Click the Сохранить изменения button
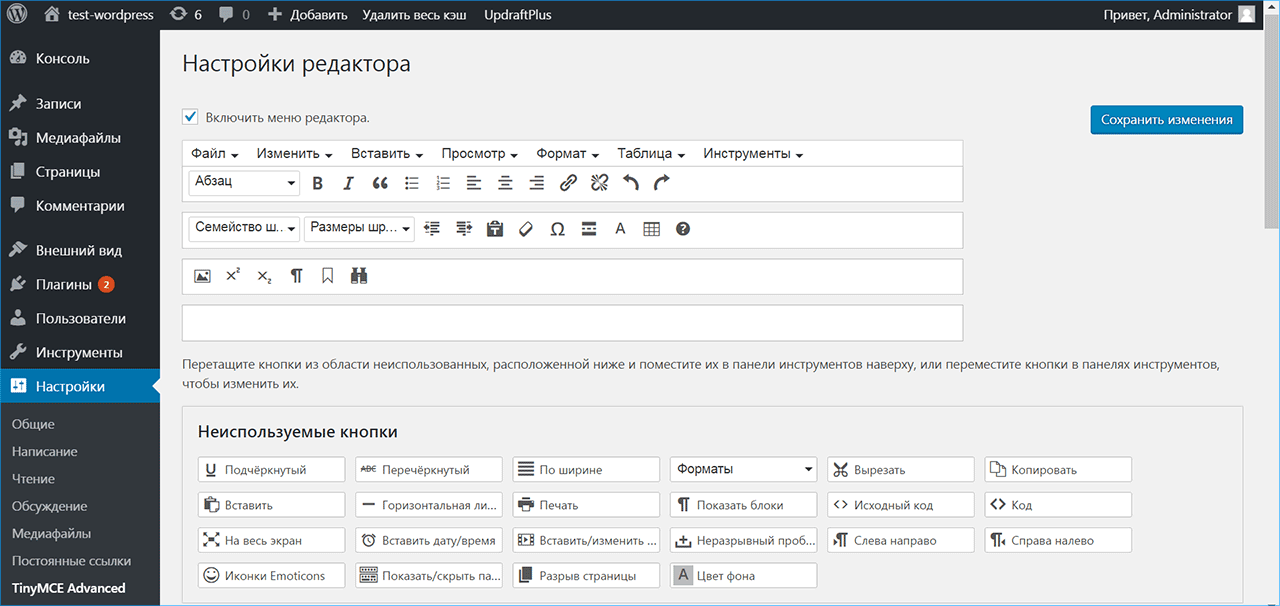Viewport: 1280px width, 606px height. (1166, 119)
